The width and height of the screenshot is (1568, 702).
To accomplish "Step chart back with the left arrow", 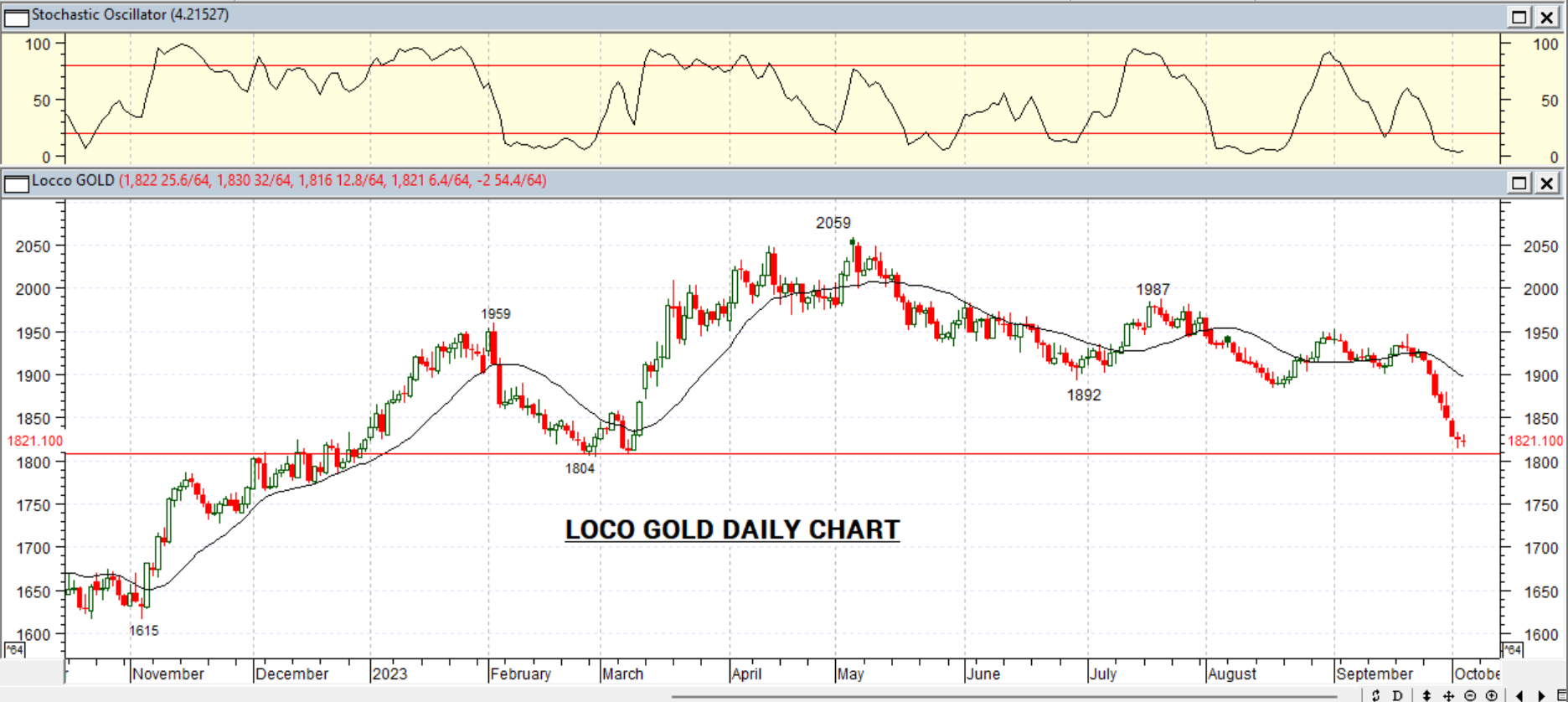I will click(x=1519, y=695).
